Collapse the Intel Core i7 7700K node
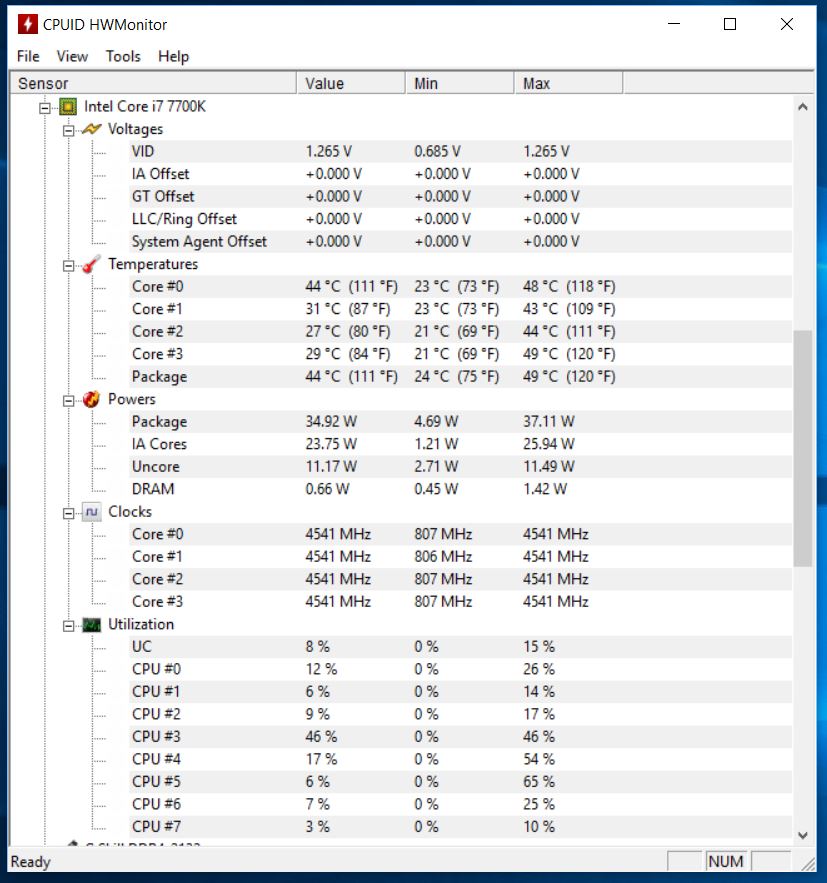Viewport: 827px width, 883px height. (45, 108)
